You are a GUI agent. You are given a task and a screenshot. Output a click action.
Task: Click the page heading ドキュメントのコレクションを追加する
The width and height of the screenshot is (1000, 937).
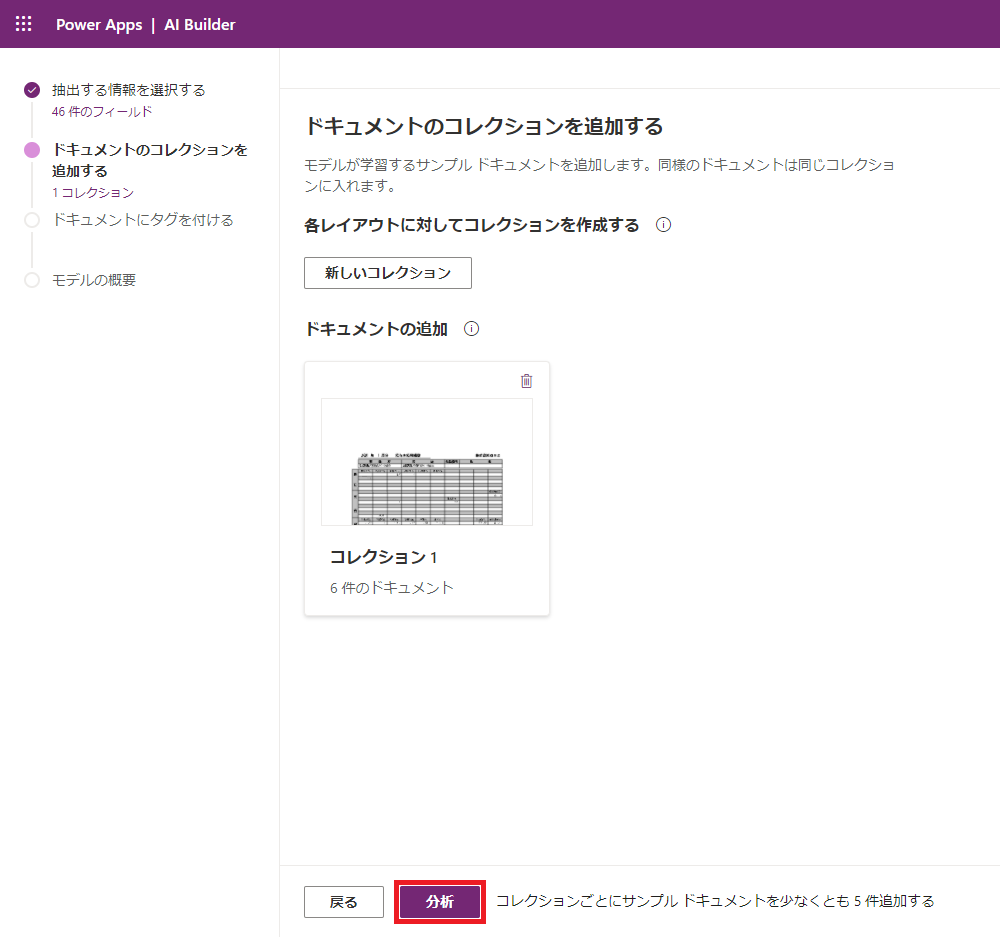(x=484, y=126)
